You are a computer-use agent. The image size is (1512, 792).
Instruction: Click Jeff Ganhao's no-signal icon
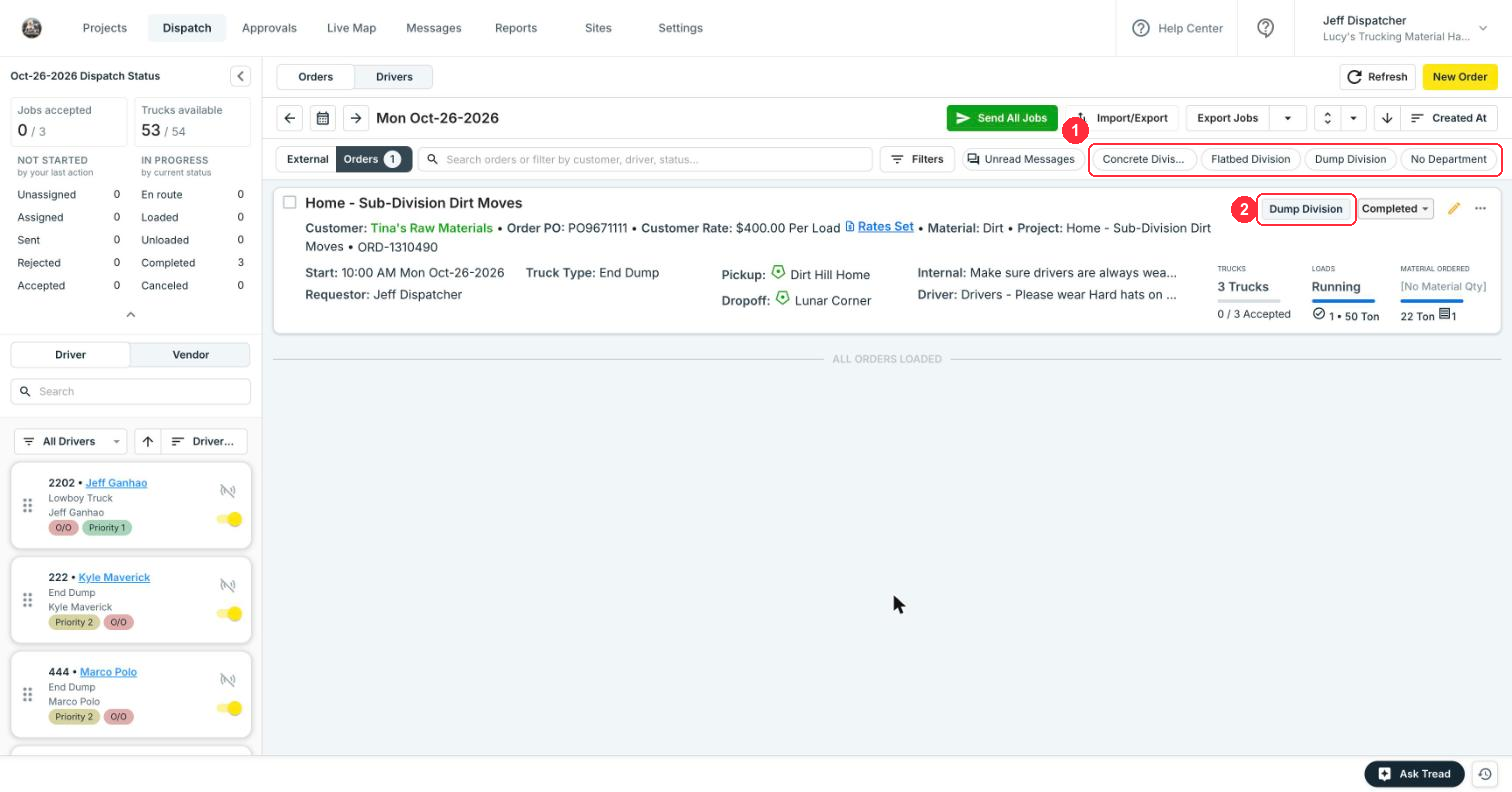tap(228, 491)
